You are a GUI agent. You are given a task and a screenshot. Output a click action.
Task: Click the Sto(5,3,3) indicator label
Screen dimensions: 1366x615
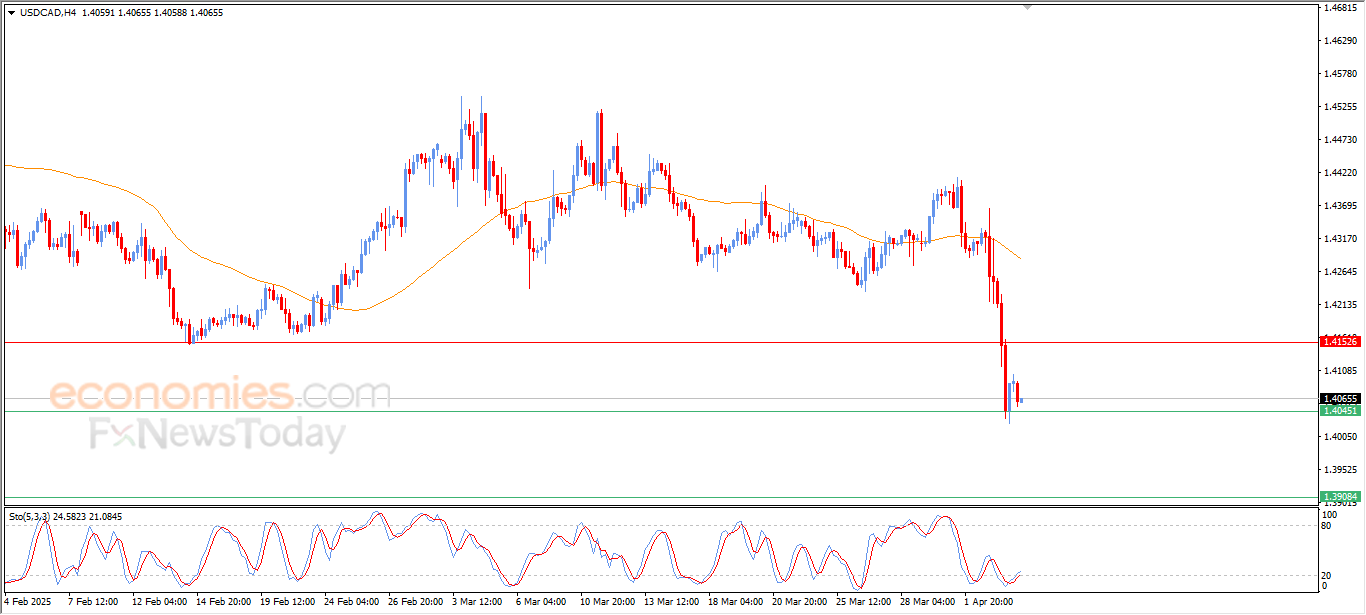(30, 517)
